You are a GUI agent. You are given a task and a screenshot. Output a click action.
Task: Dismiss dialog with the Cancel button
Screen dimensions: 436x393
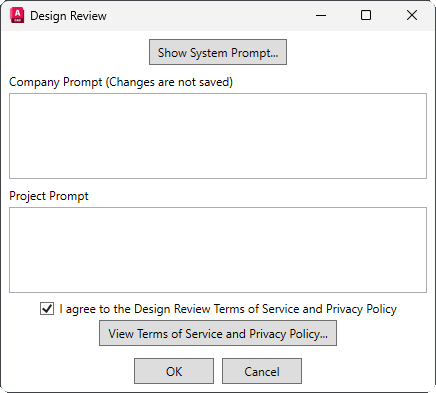pyautogui.click(x=262, y=371)
